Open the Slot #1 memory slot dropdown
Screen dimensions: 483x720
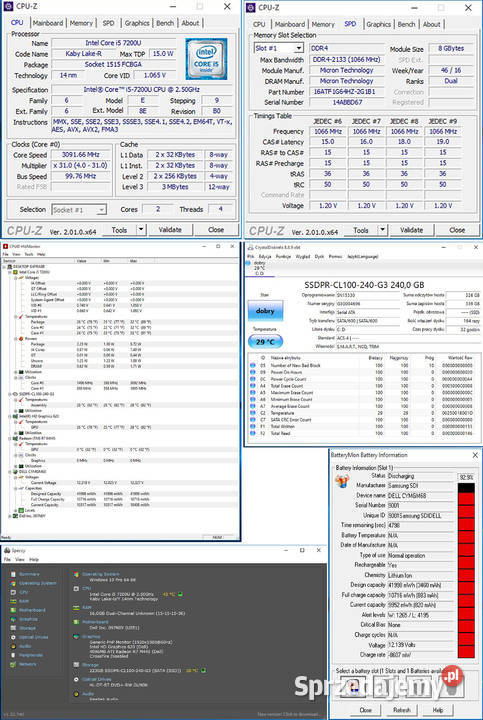pos(279,48)
